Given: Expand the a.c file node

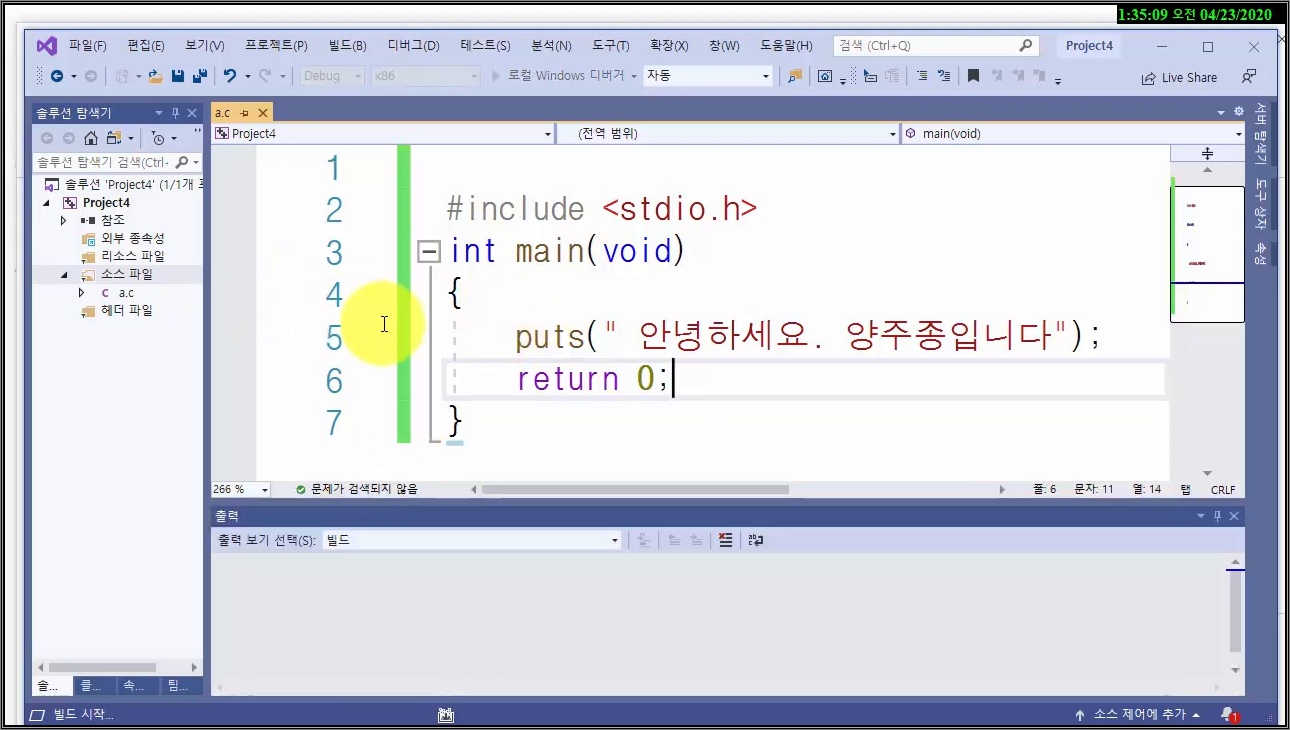Looking at the screenshot, I should point(82,293).
